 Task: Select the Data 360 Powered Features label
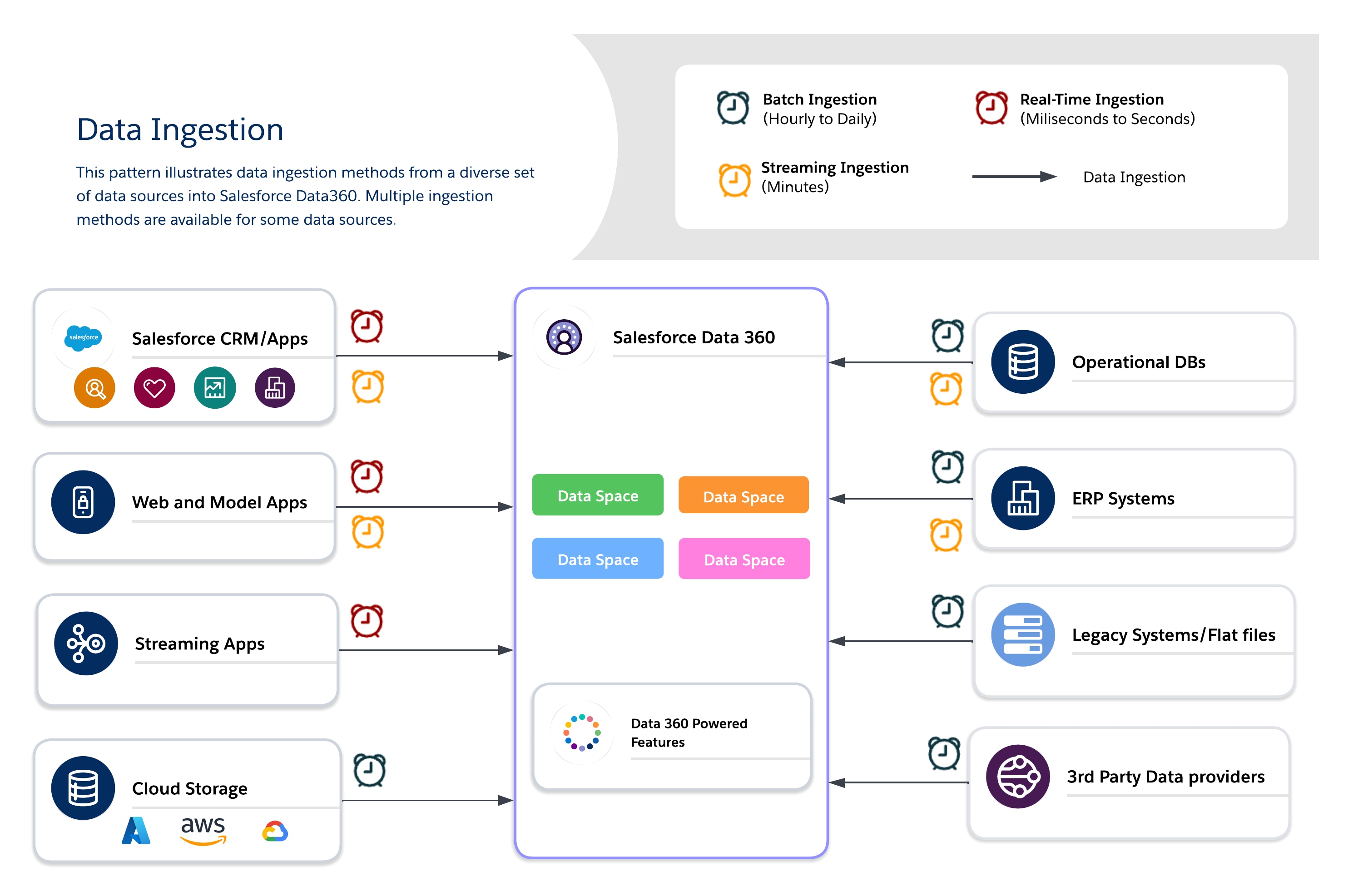(x=689, y=733)
